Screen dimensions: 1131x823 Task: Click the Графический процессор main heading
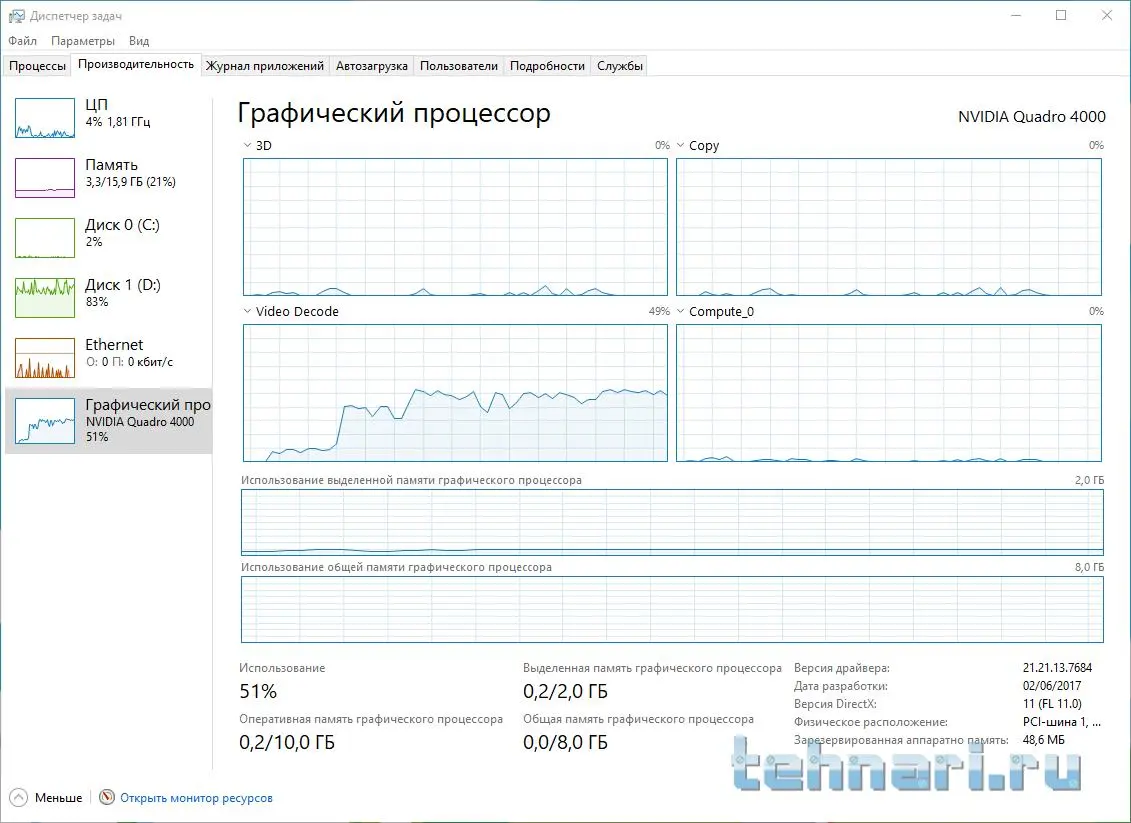tap(394, 114)
